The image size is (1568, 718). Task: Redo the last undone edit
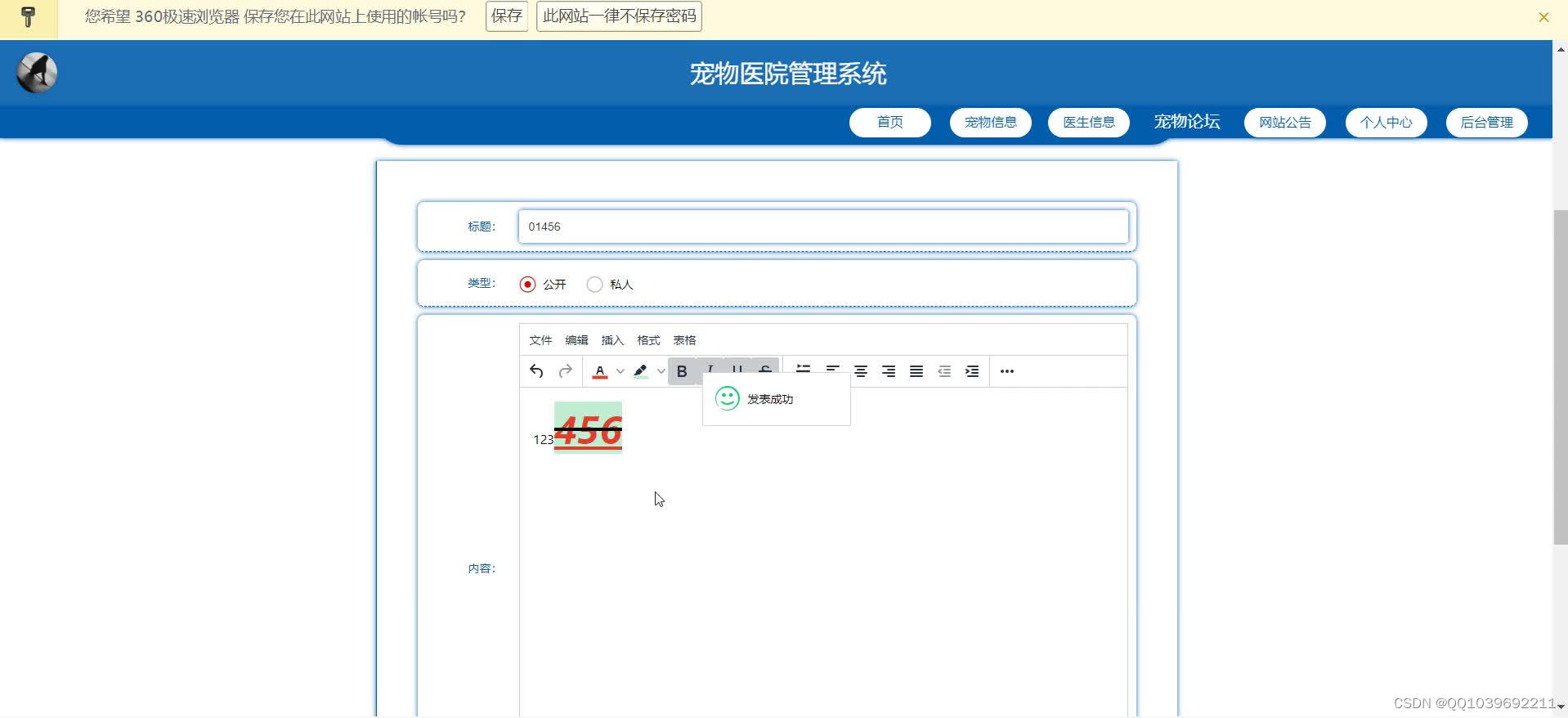(x=565, y=371)
